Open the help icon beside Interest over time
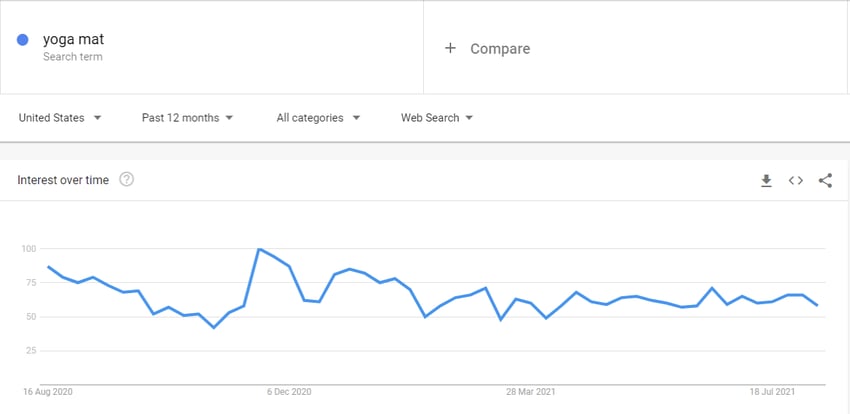 tap(126, 179)
